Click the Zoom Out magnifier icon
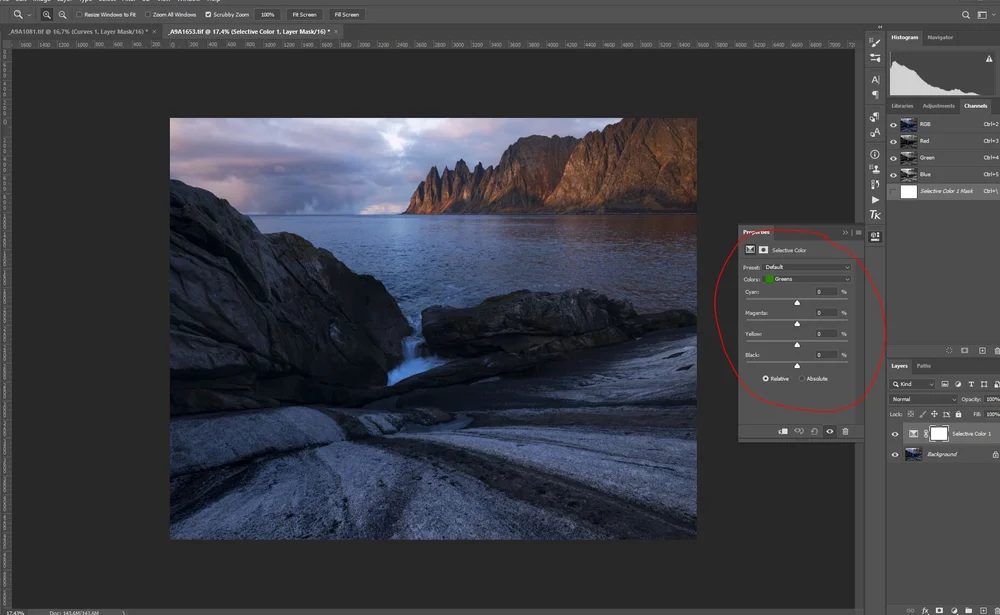The width and height of the screenshot is (1000, 615). [x=62, y=15]
